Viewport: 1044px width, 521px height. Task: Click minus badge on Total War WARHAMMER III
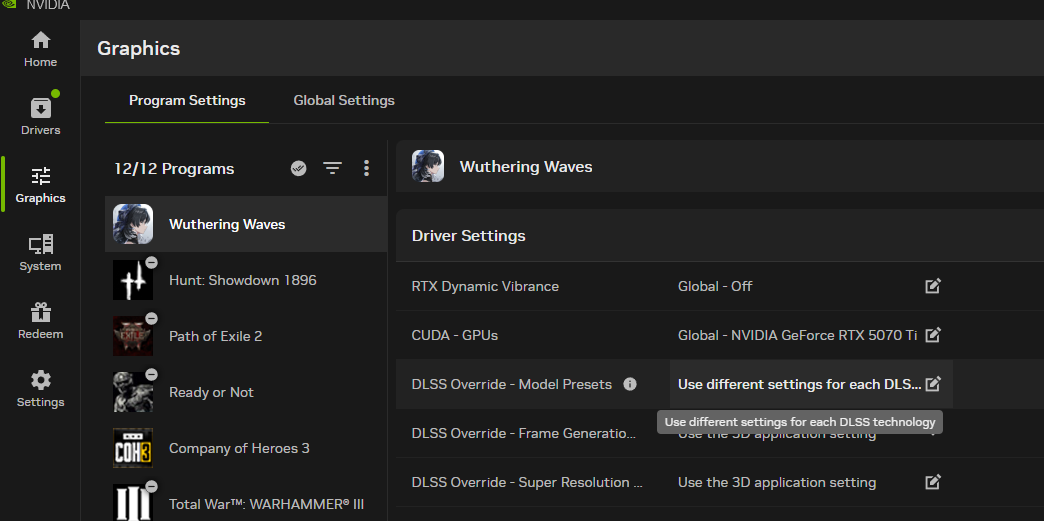pos(151,486)
